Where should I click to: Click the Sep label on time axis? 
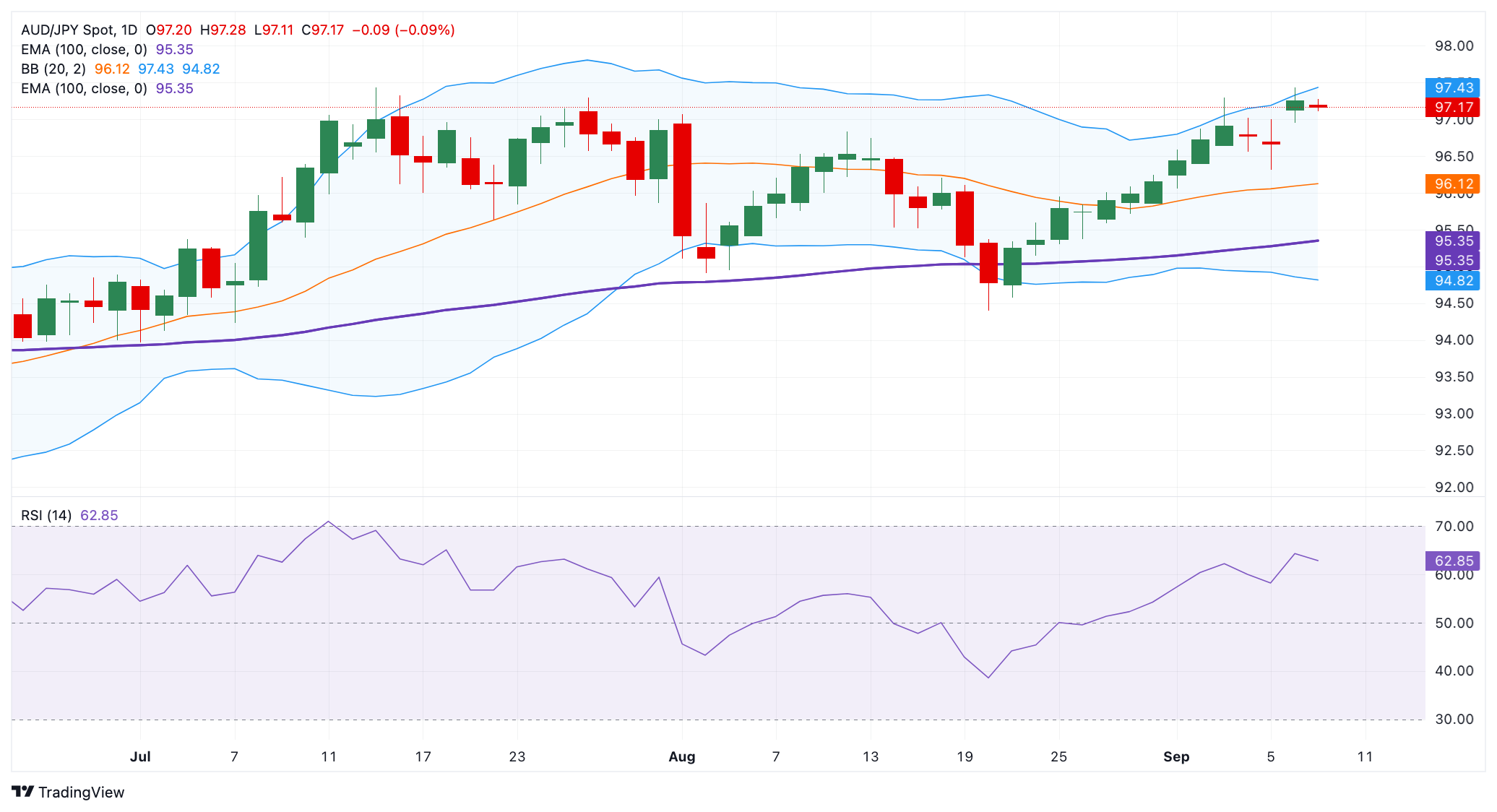(1175, 756)
